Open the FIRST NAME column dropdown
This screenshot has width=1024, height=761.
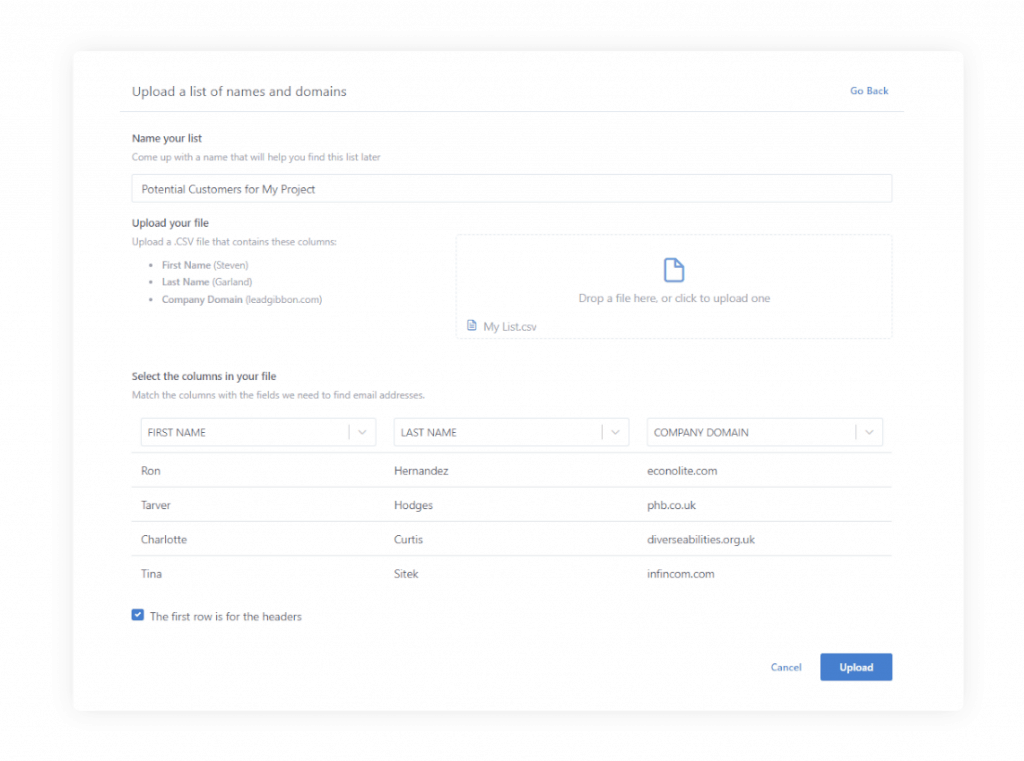click(363, 431)
